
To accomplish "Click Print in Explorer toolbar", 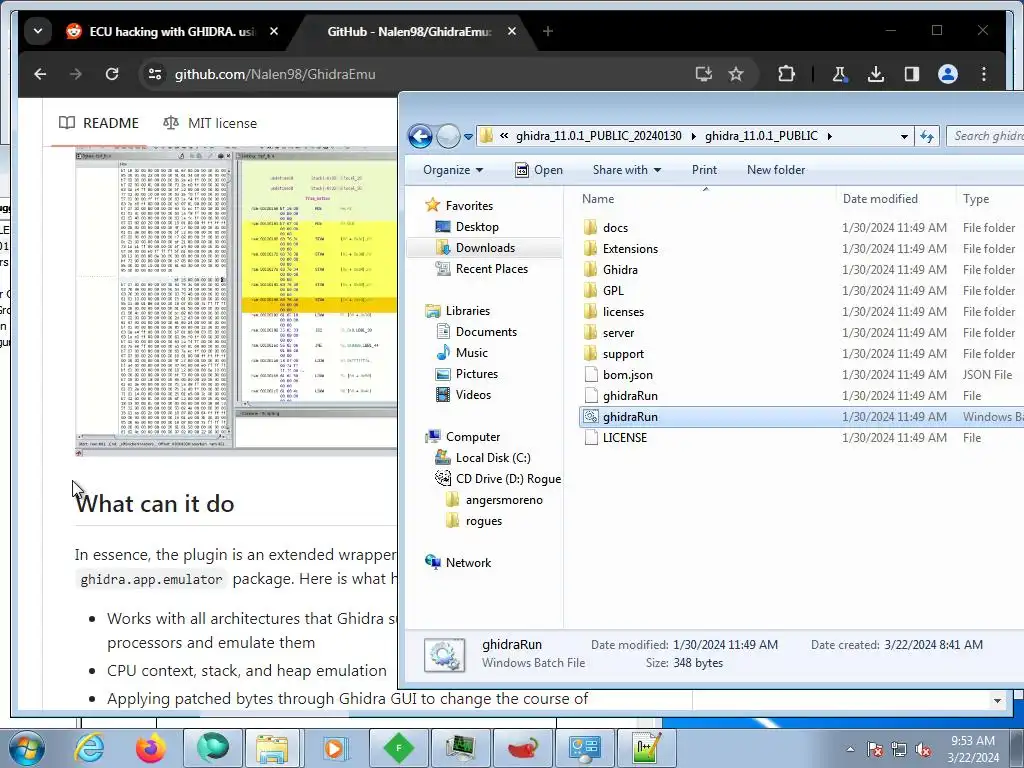I will point(704,170).
